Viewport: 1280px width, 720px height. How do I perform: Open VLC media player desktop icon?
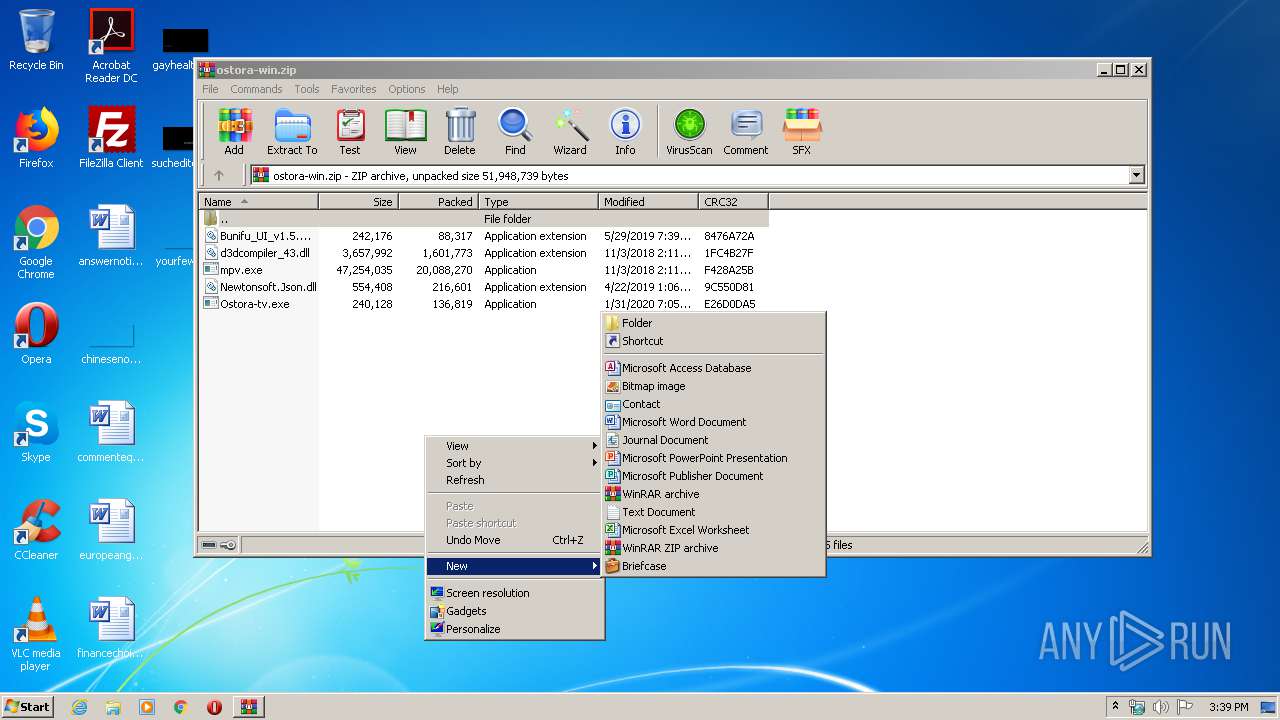pos(36,634)
